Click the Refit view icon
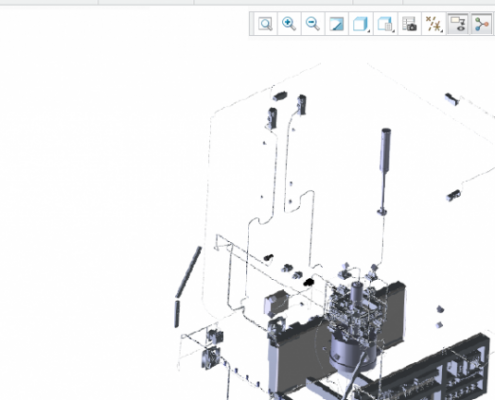Image resolution: width=495 pixels, height=400 pixels. click(265, 24)
